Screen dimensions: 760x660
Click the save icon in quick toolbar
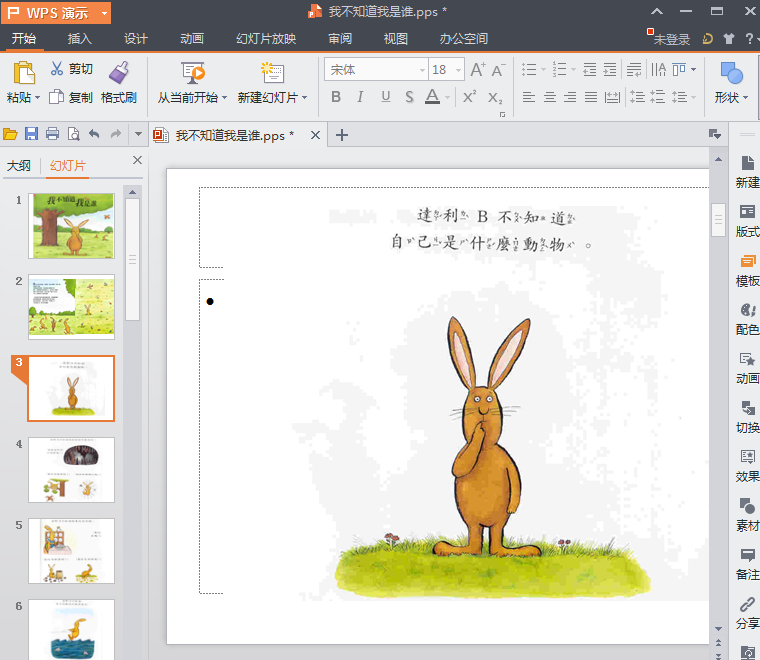pyautogui.click(x=32, y=134)
